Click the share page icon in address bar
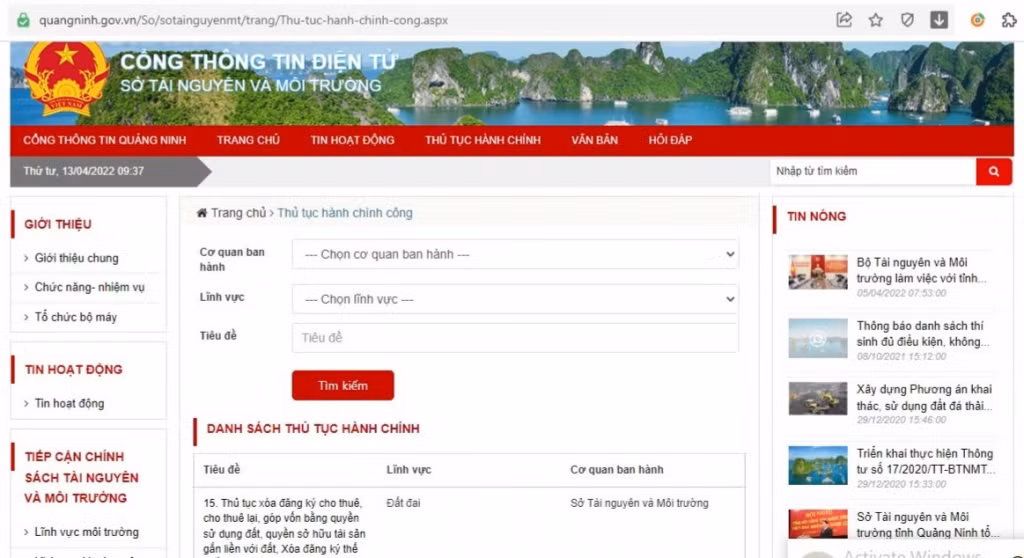Screen dimensions: 1024x558 coord(844,20)
